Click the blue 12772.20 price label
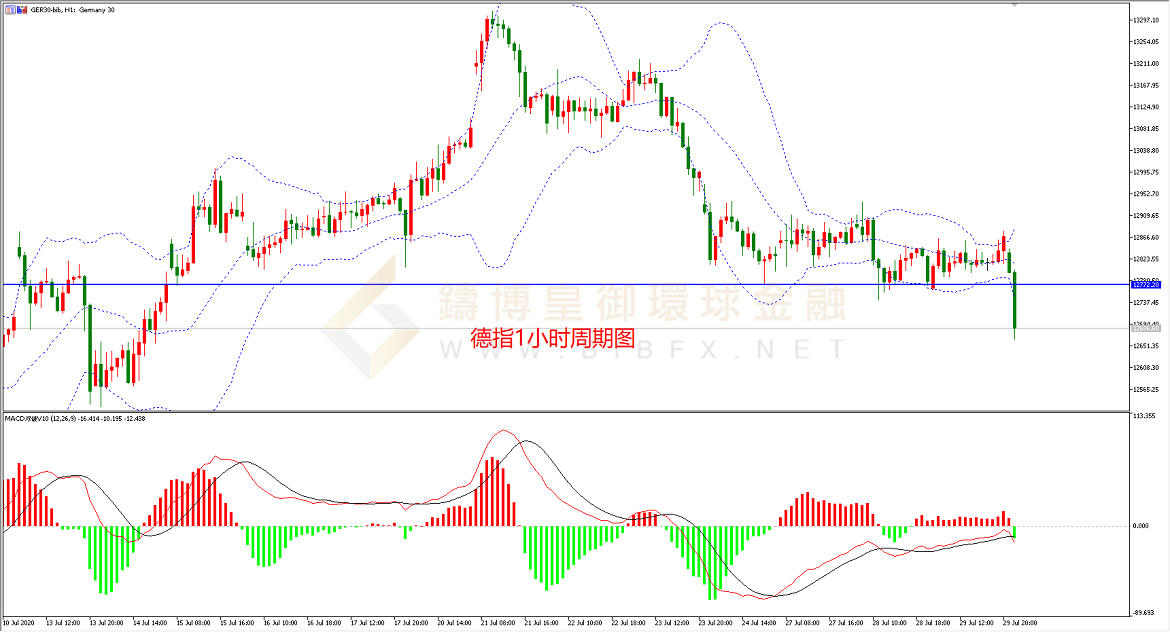Image resolution: width=1170 pixels, height=632 pixels. click(1146, 285)
